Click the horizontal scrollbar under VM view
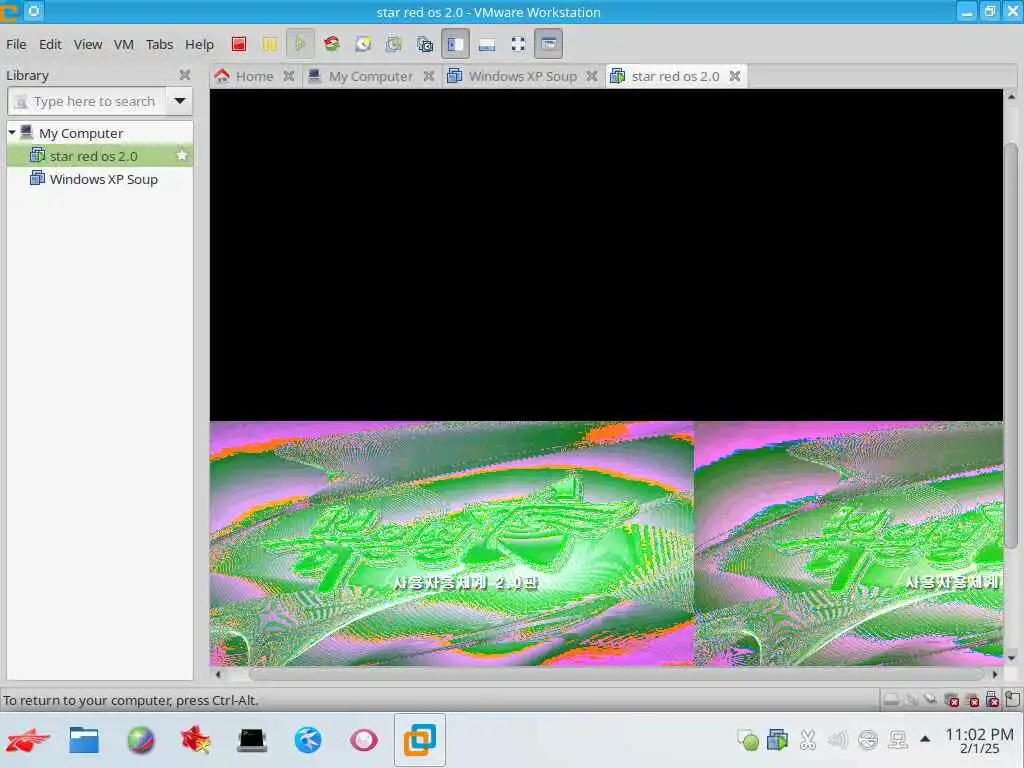1024x768 pixels. pos(616,674)
